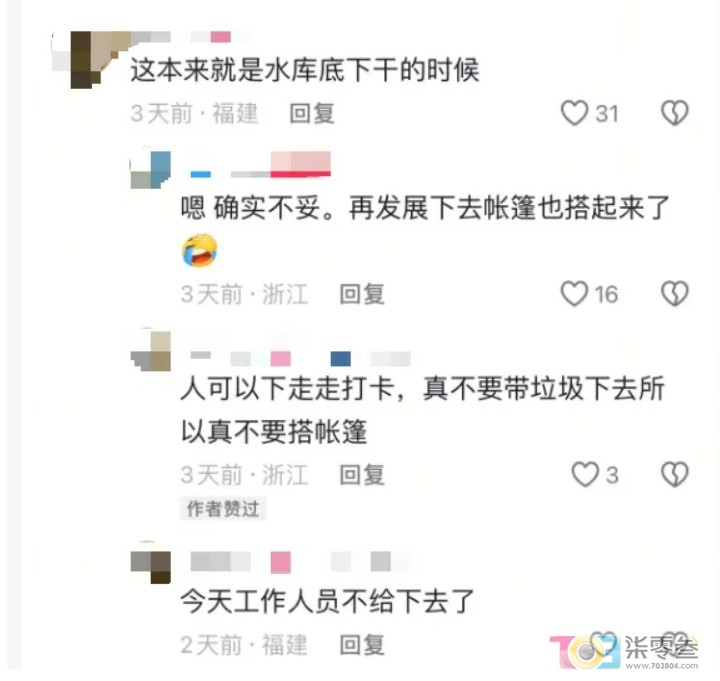Dislike the 确实不妥 tent comment

675,293
